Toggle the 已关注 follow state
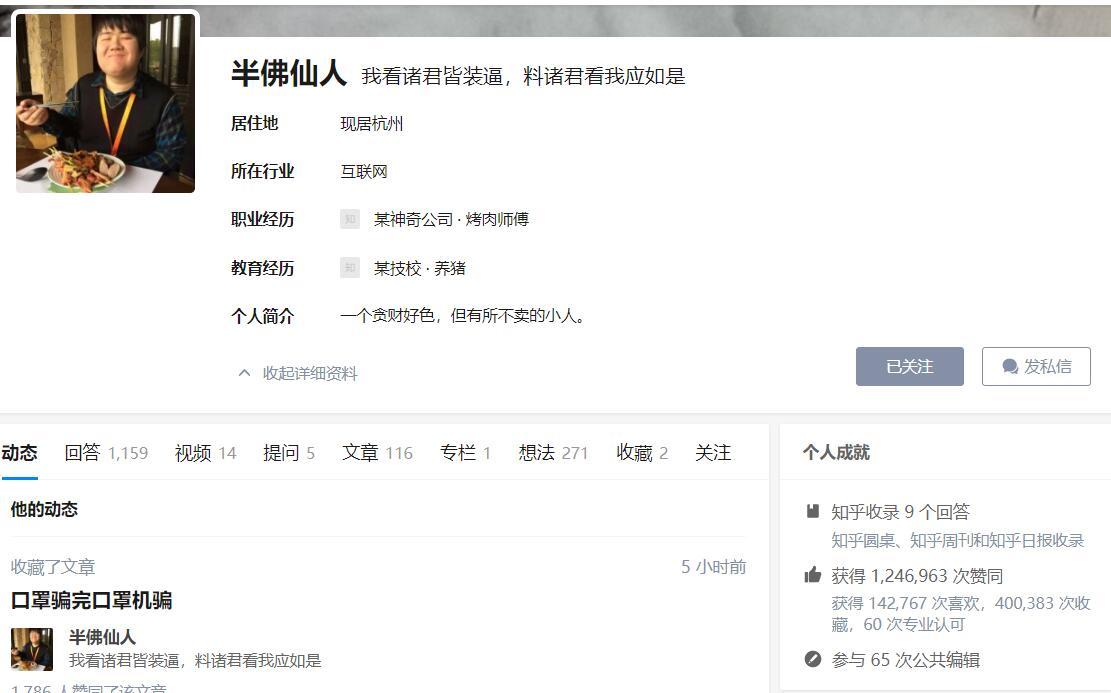The image size is (1111, 693). [x=909, y=366]
